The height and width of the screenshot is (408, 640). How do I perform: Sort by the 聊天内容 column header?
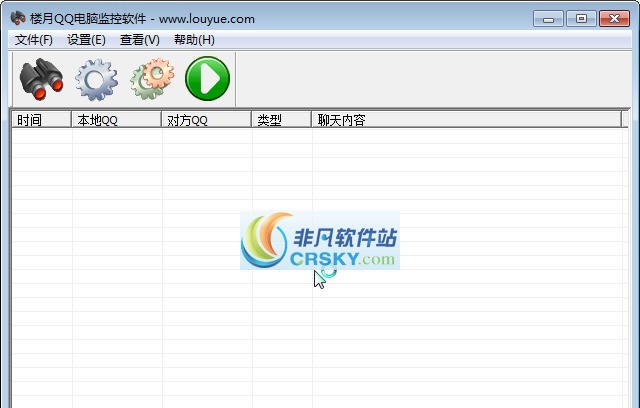tap(467, 120)
